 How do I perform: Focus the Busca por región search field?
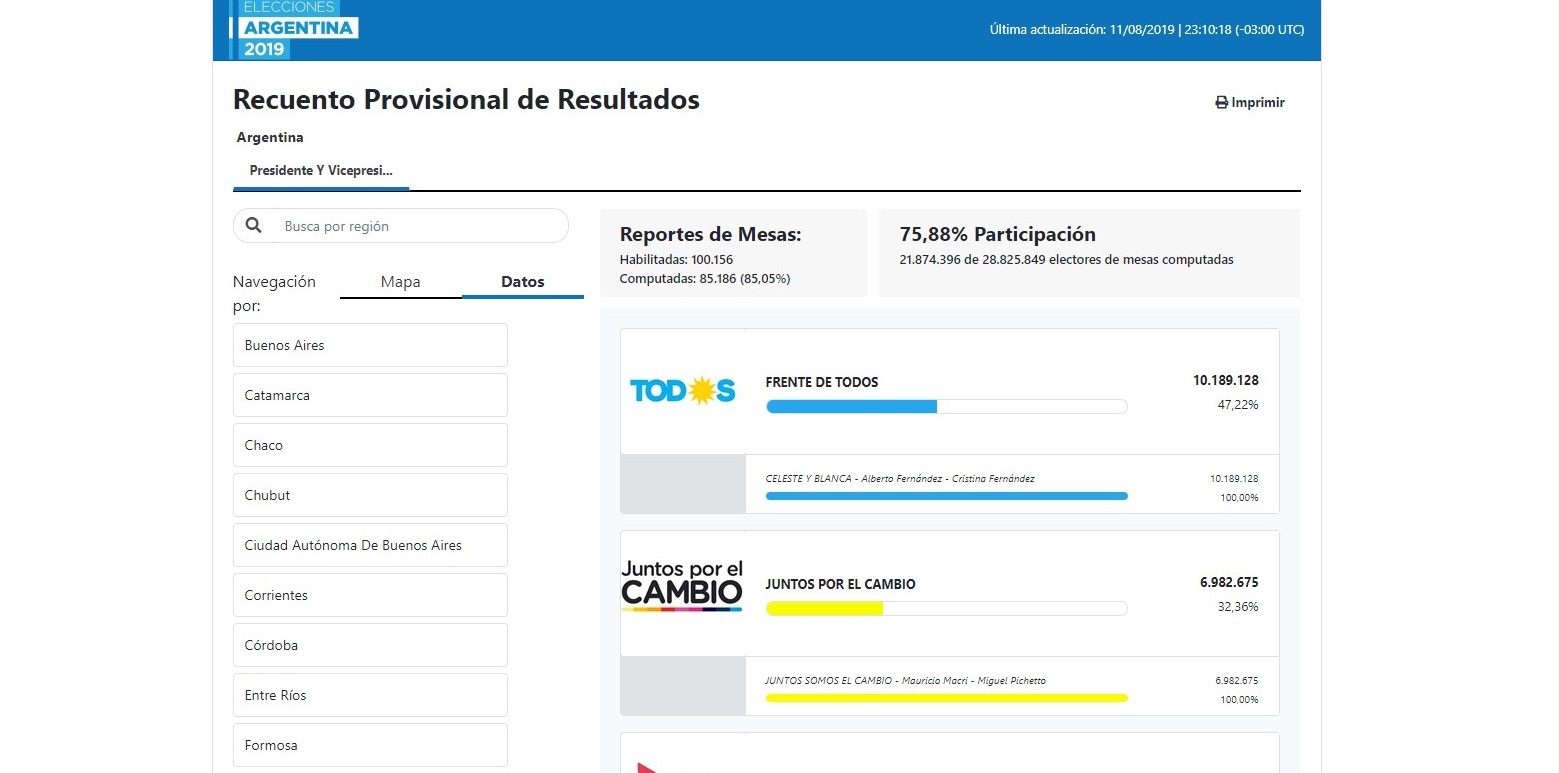401,226
